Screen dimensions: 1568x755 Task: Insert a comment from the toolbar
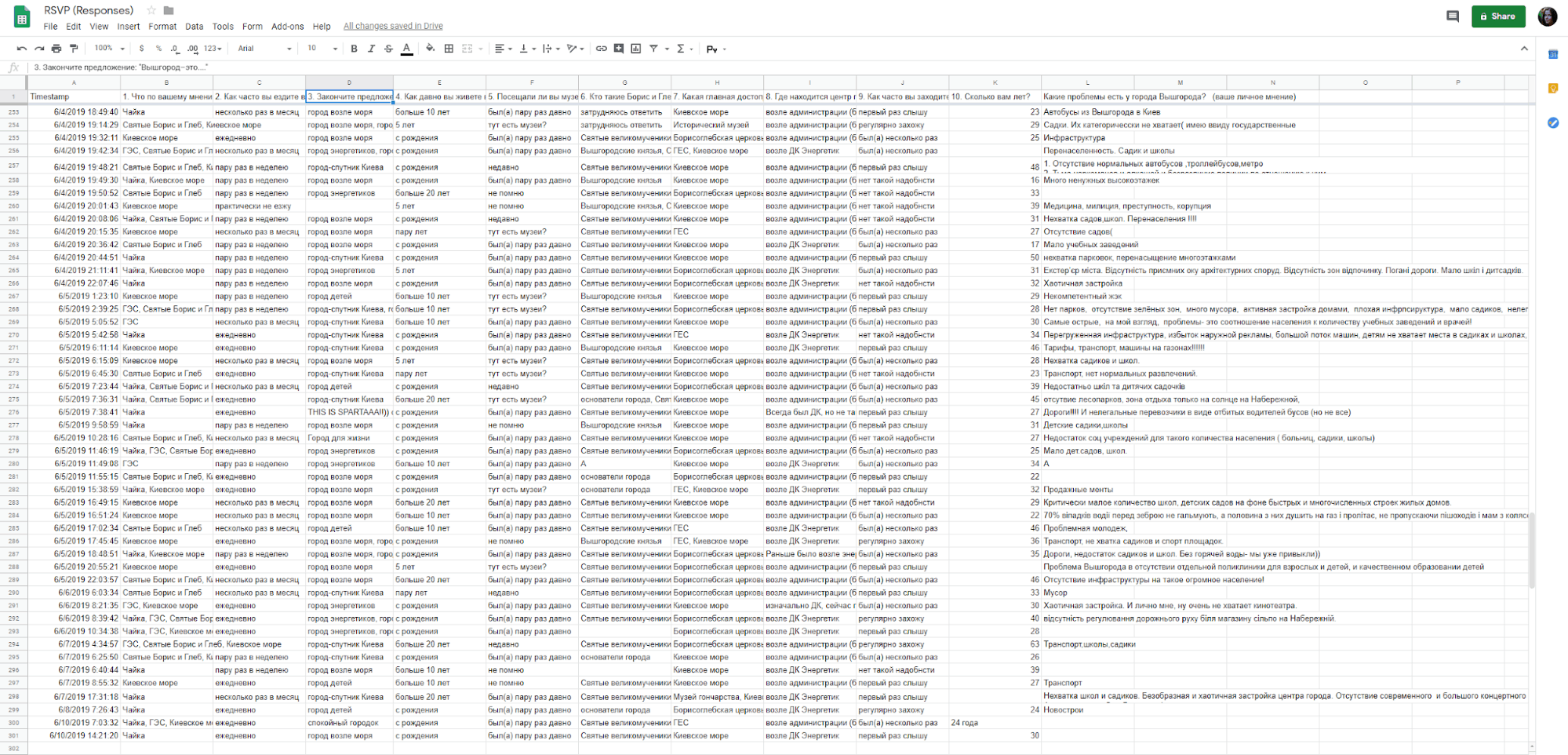(619, 49)
